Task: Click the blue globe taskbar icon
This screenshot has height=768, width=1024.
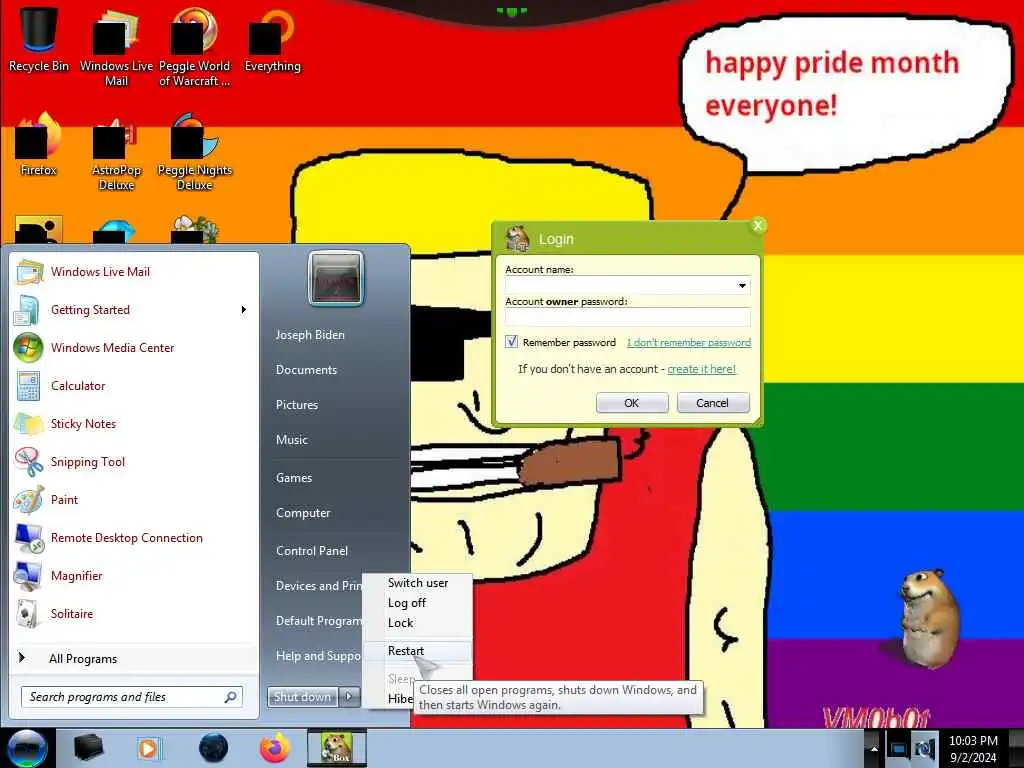Action: point(214,748)
